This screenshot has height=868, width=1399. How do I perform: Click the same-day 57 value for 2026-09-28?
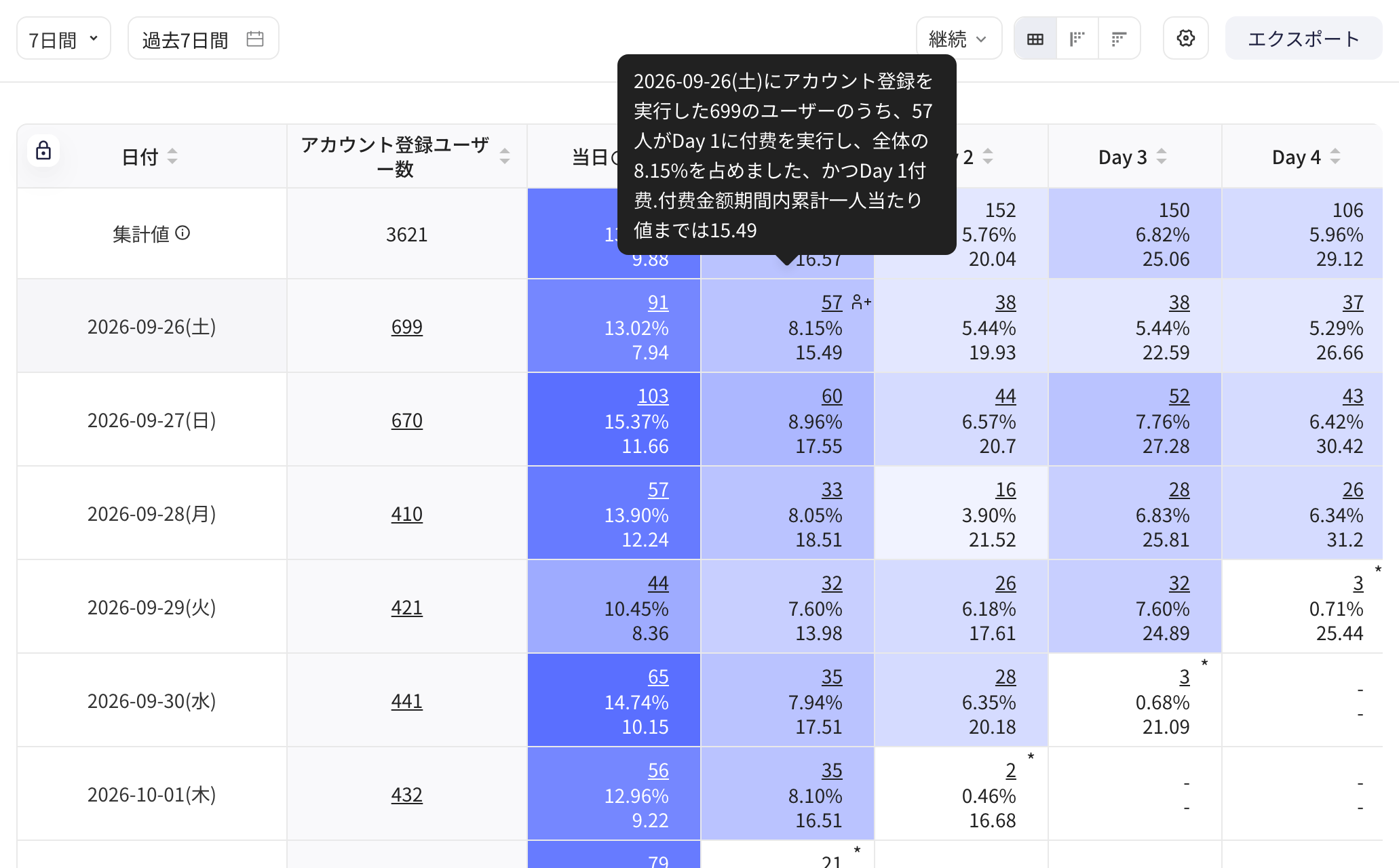click(658, 490)
